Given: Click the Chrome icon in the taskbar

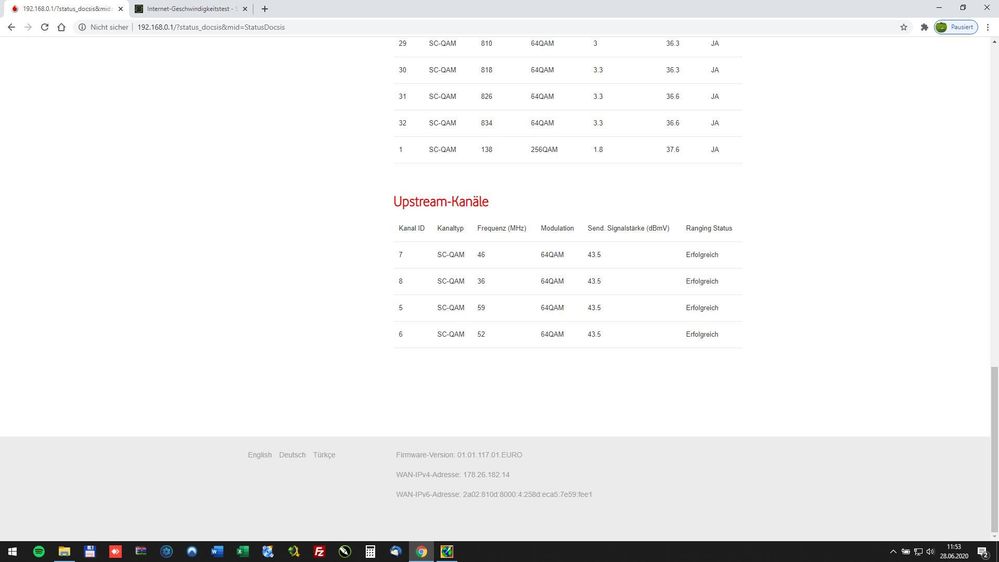Looking at the screenshot, I should click(x=420, y=551).
